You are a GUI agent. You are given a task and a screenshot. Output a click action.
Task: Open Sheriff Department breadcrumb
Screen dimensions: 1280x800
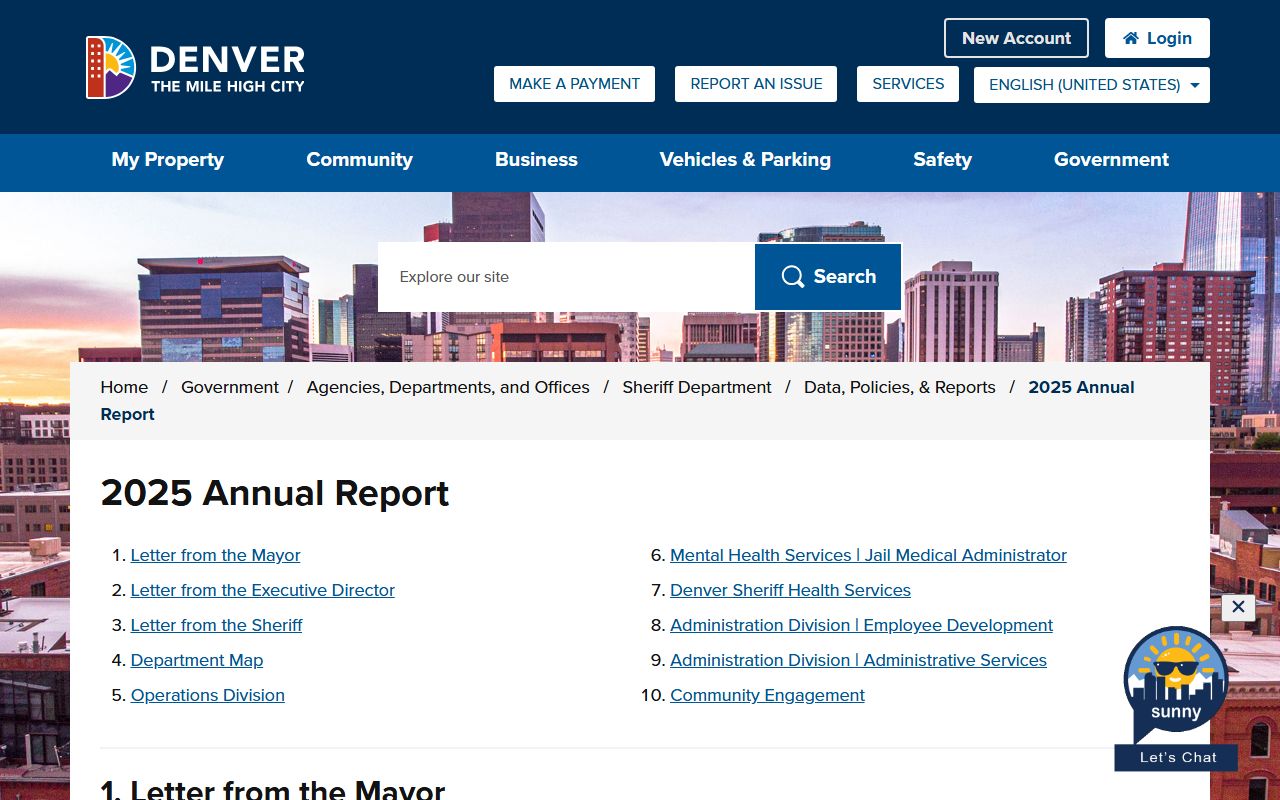pos(697,387)
